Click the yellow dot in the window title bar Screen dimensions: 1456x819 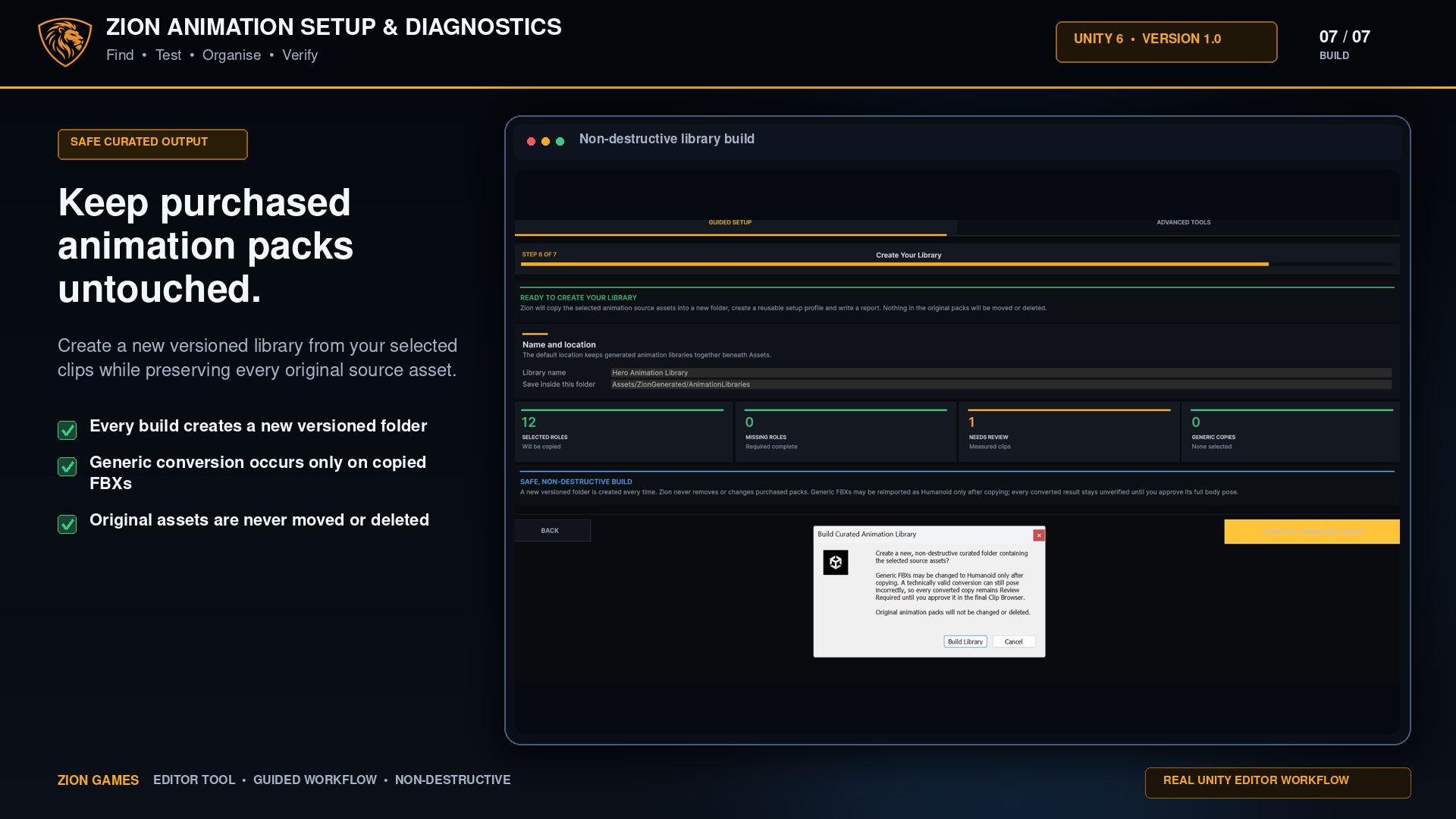click(x=546, y=141)
